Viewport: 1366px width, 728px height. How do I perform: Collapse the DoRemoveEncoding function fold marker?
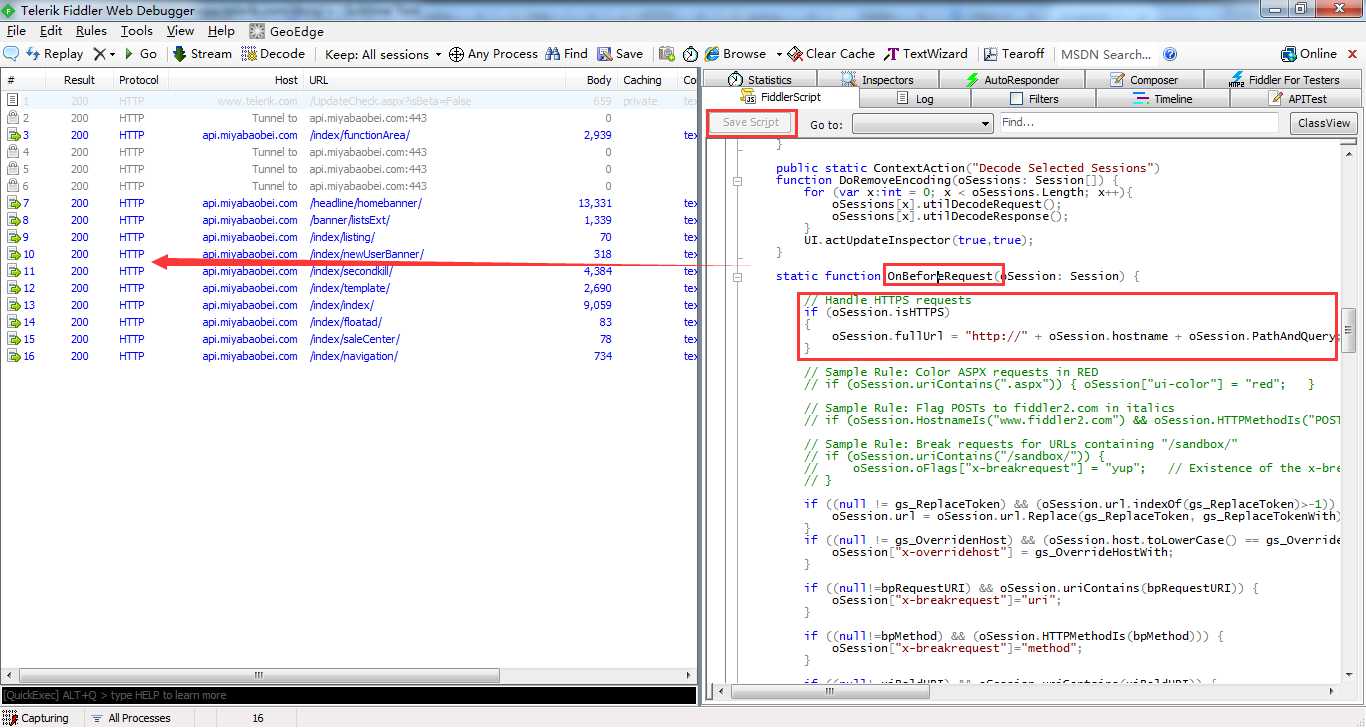pyautogui.click(x=737, y=181)
